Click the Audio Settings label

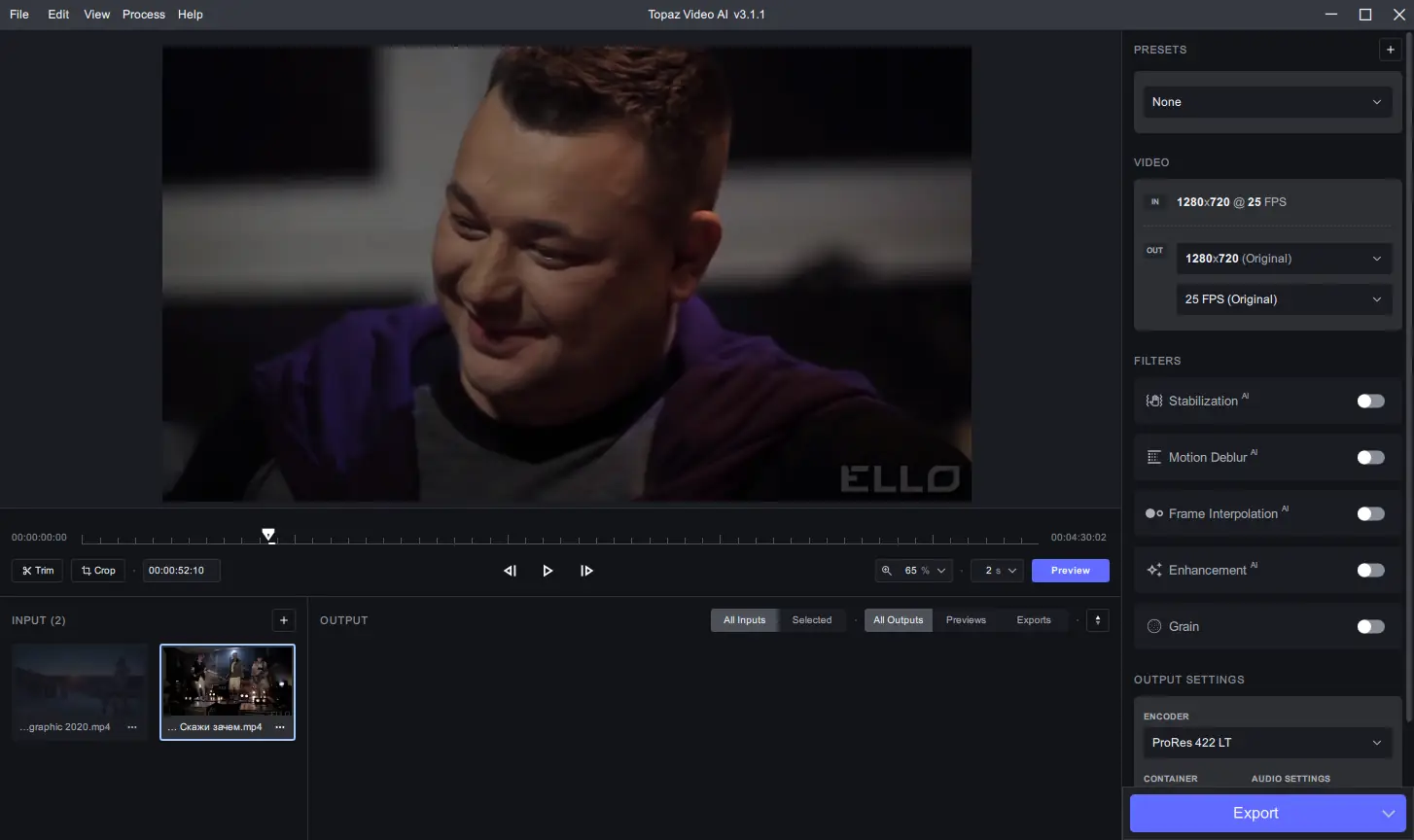1290,779
